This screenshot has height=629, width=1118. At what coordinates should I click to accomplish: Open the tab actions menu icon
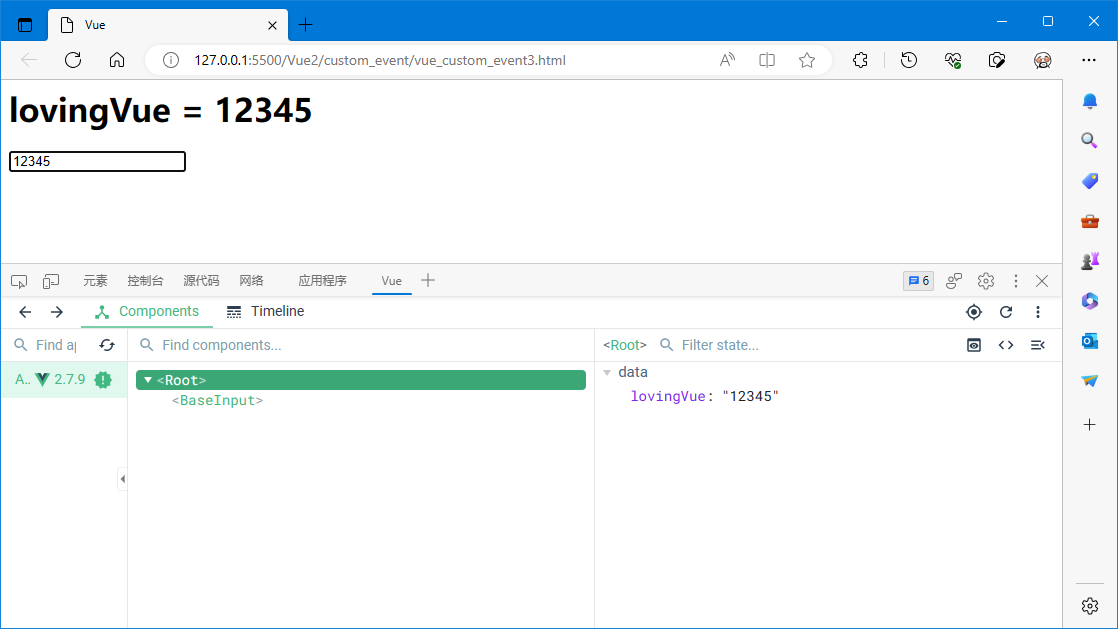(x=25, y=25)
